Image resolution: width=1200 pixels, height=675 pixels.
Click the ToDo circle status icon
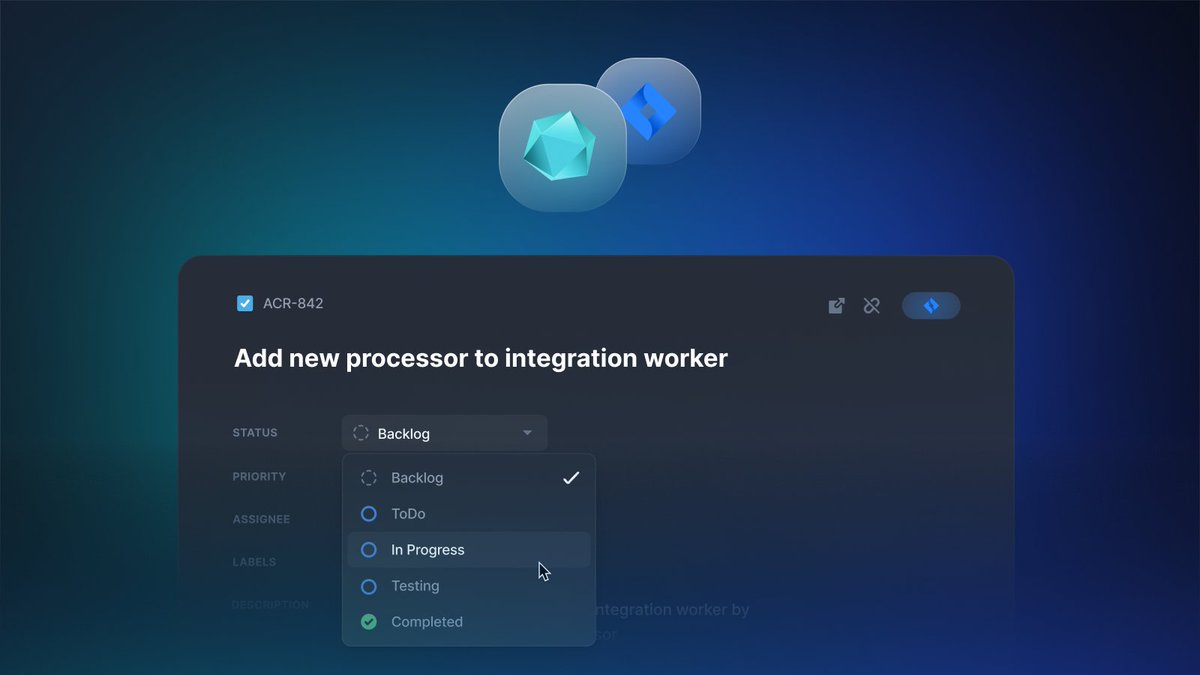click(369, 514)
